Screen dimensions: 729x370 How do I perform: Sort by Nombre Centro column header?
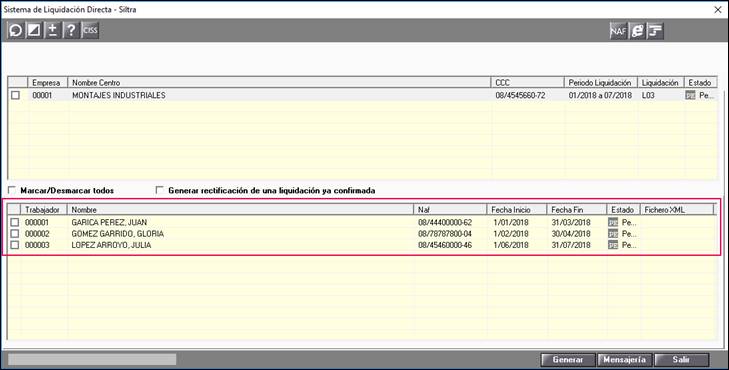click(279, 82)
